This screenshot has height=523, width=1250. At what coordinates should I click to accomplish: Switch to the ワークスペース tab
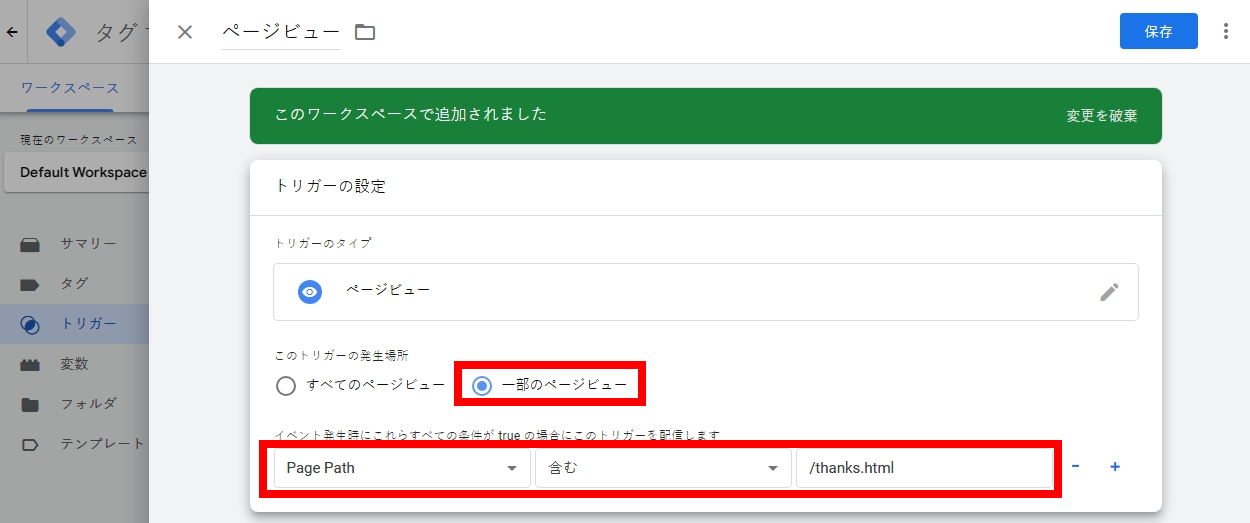pos(69,88)
